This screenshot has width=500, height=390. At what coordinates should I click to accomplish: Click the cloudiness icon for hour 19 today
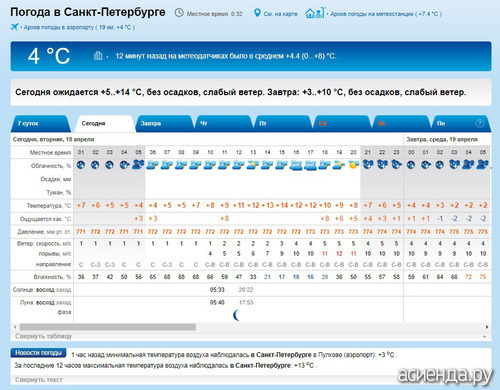pyautogui.click(x=339, y=165)
